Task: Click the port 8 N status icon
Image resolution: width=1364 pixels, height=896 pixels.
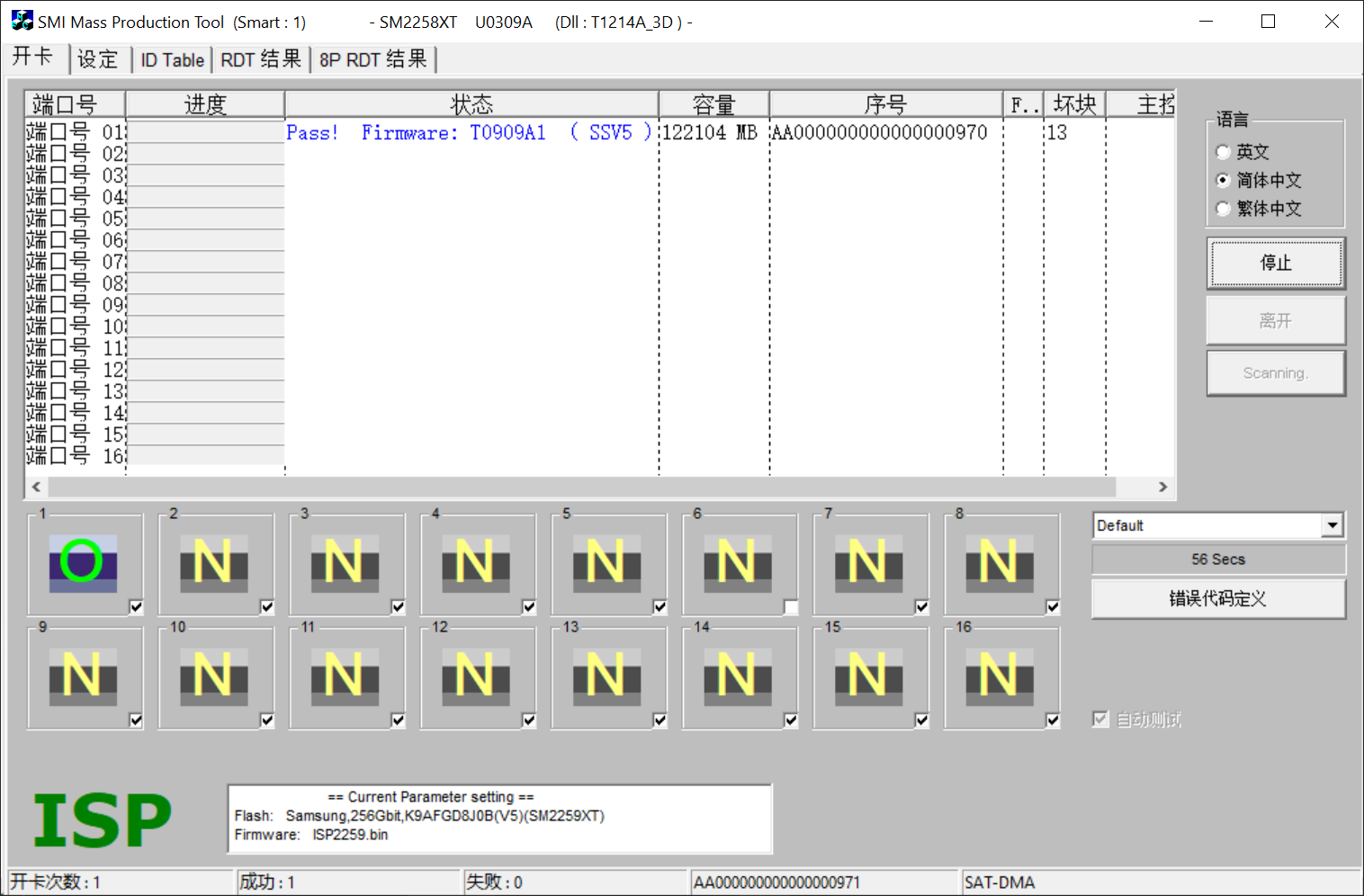Action: (x=999, y=563)
